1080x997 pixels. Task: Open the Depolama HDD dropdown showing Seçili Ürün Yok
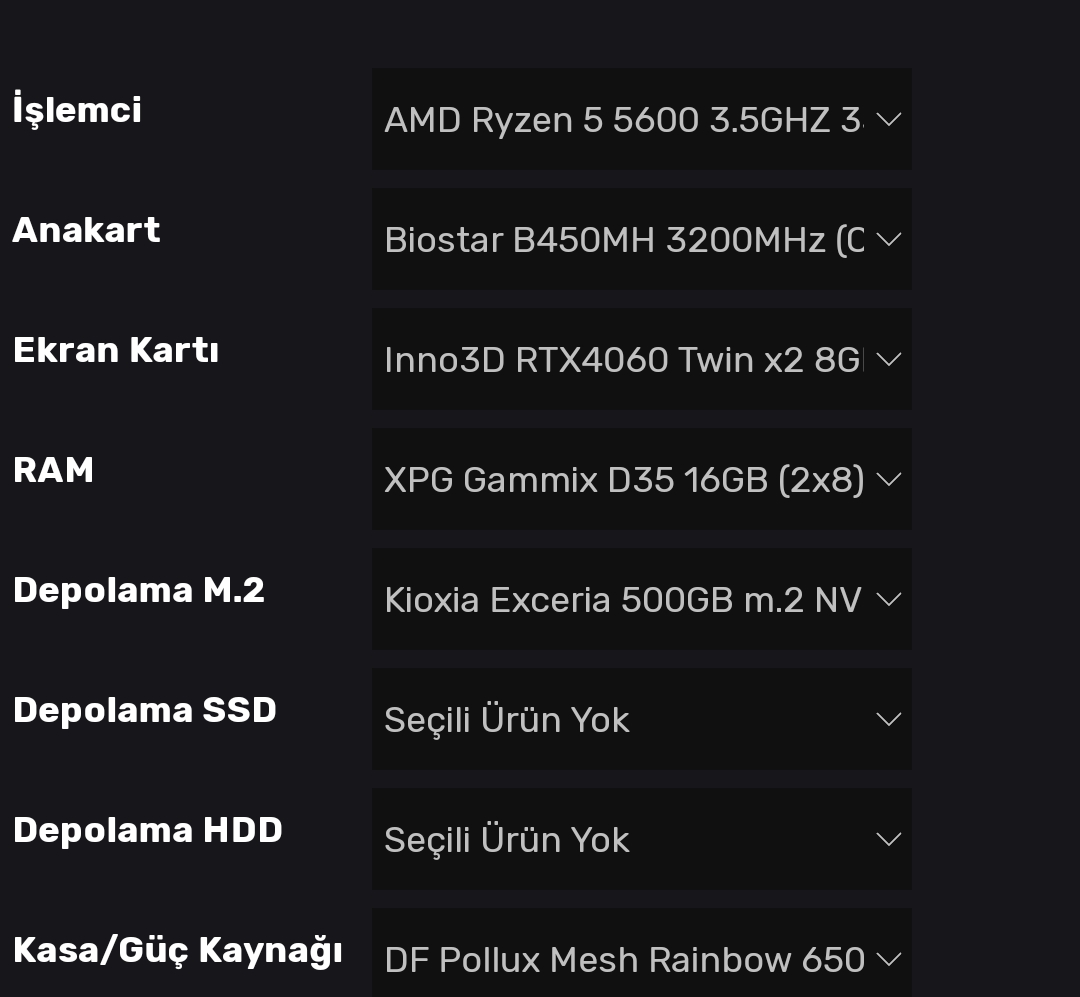623,839
